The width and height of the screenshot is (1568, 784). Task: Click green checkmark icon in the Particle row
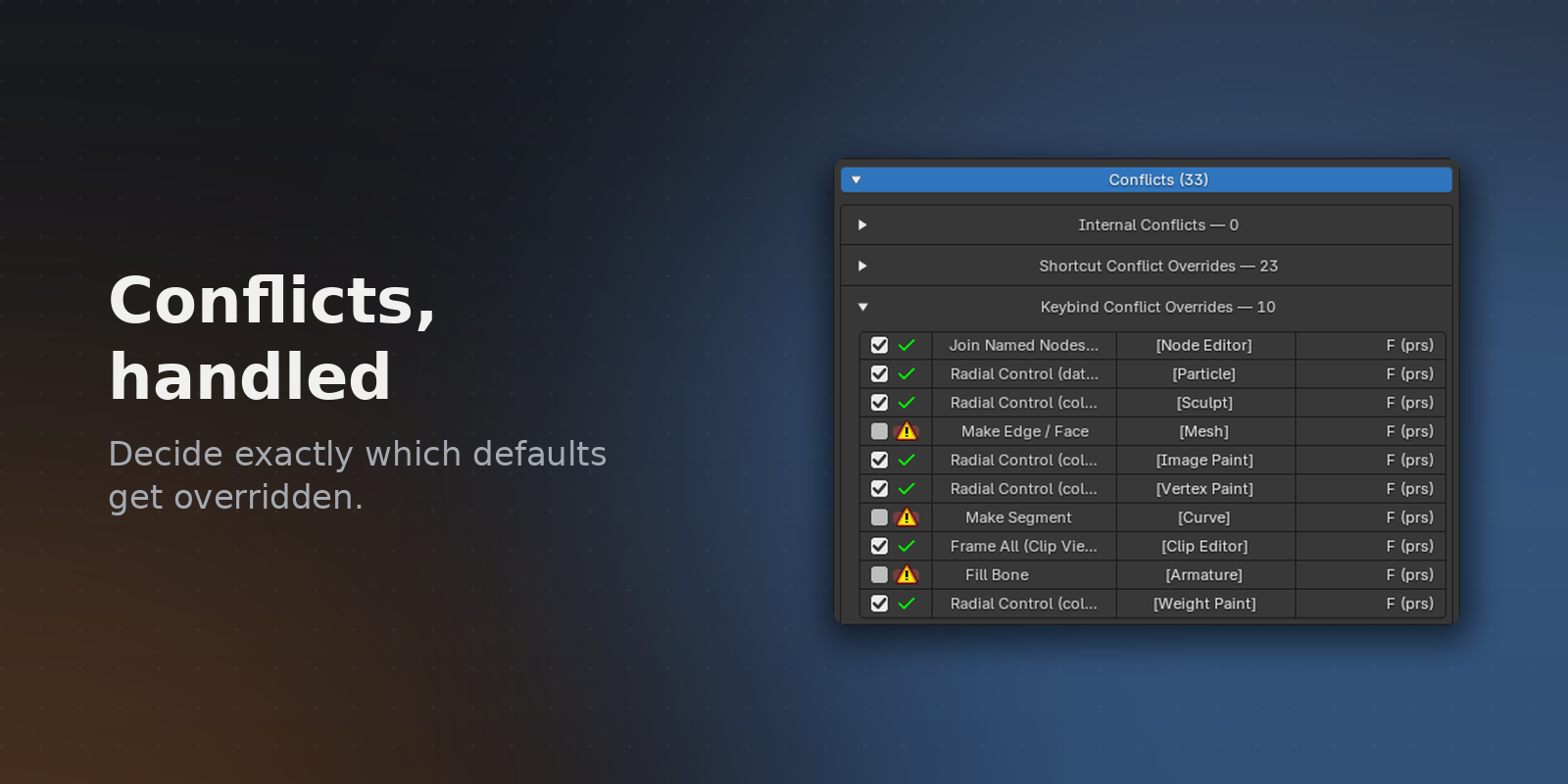point(906,373)
